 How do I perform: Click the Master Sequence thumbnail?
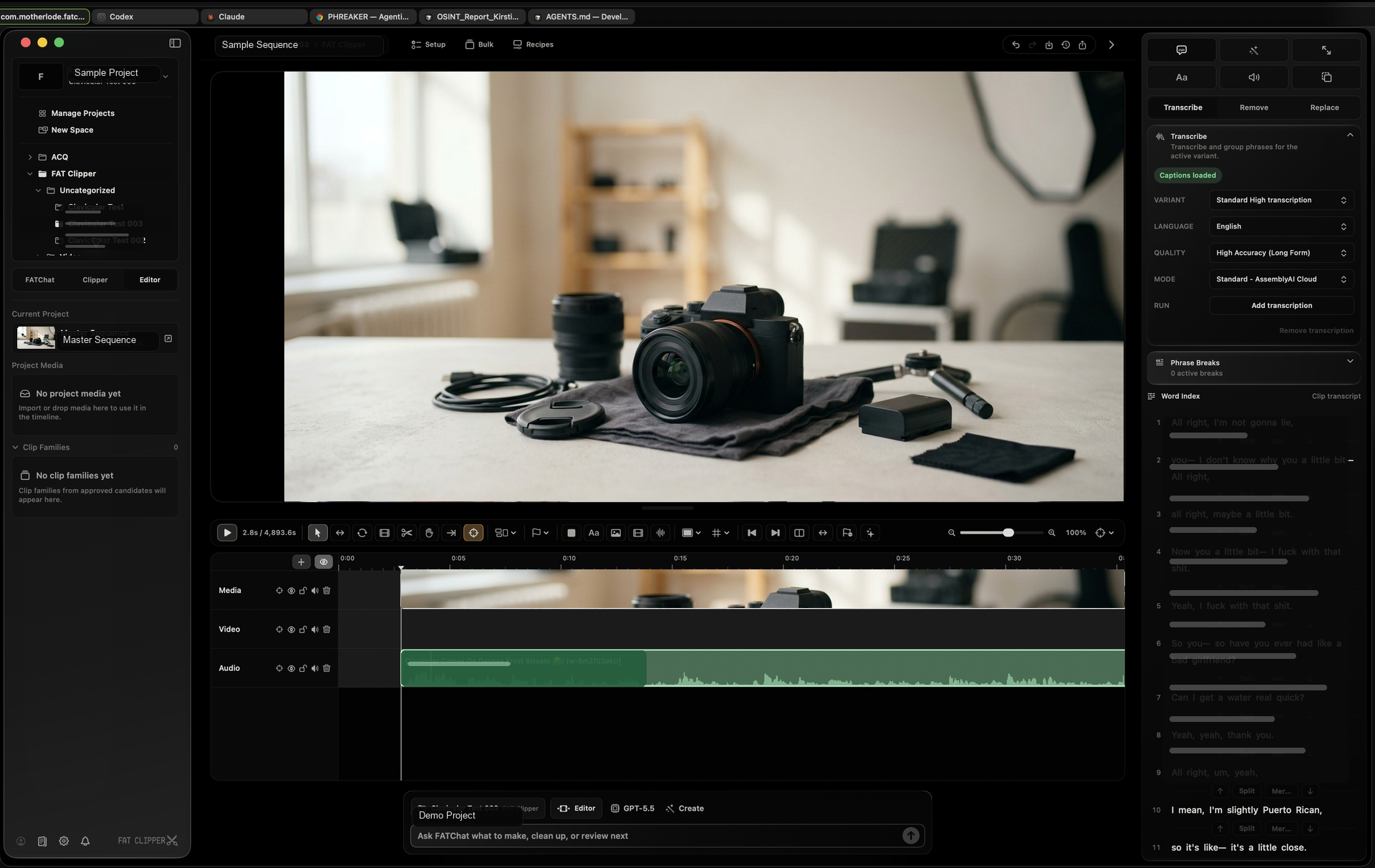[36, 338]
